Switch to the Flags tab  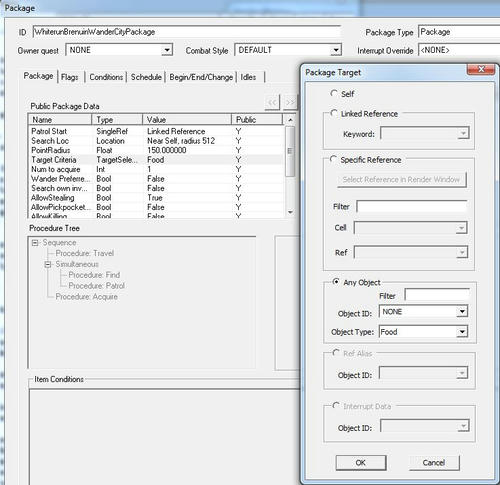70,77
